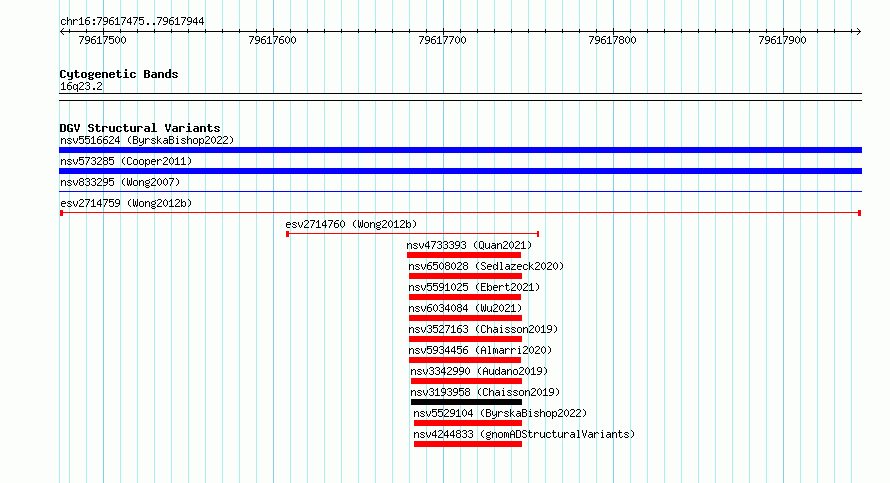Open variant nsv5934456 (Almarri2020) label
Screen dimensions: 890x483
[x=480, y=350]
